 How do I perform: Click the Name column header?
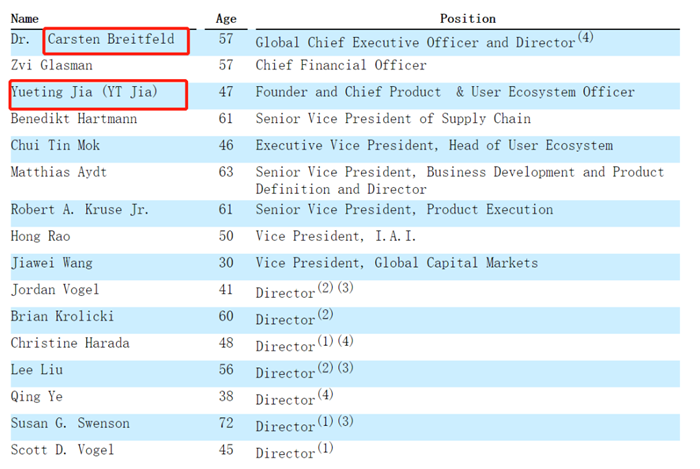coord(25,18)
